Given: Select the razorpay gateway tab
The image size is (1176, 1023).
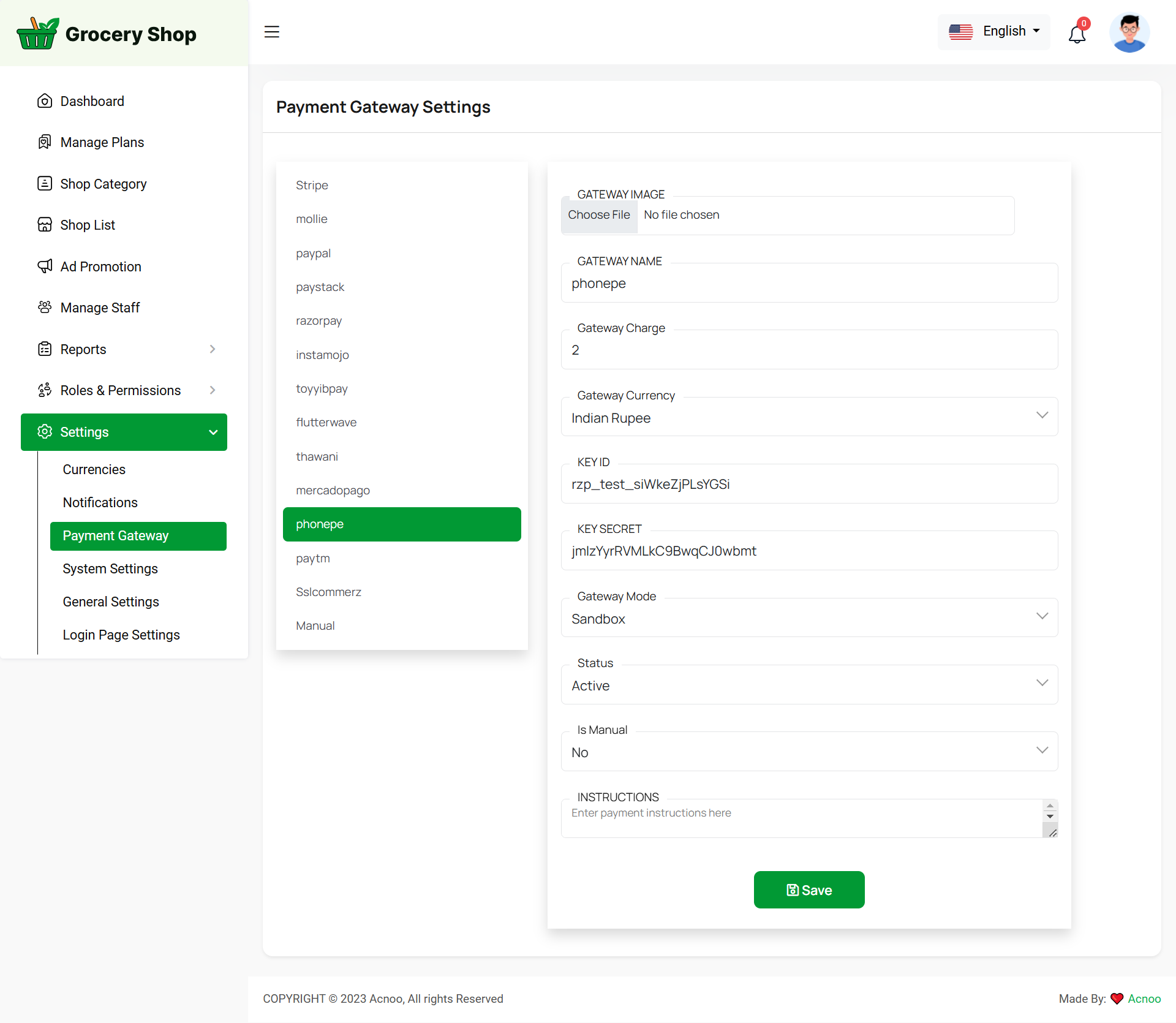Looking at the screenshot, I should pyautogui.click(x=319, y=321).
